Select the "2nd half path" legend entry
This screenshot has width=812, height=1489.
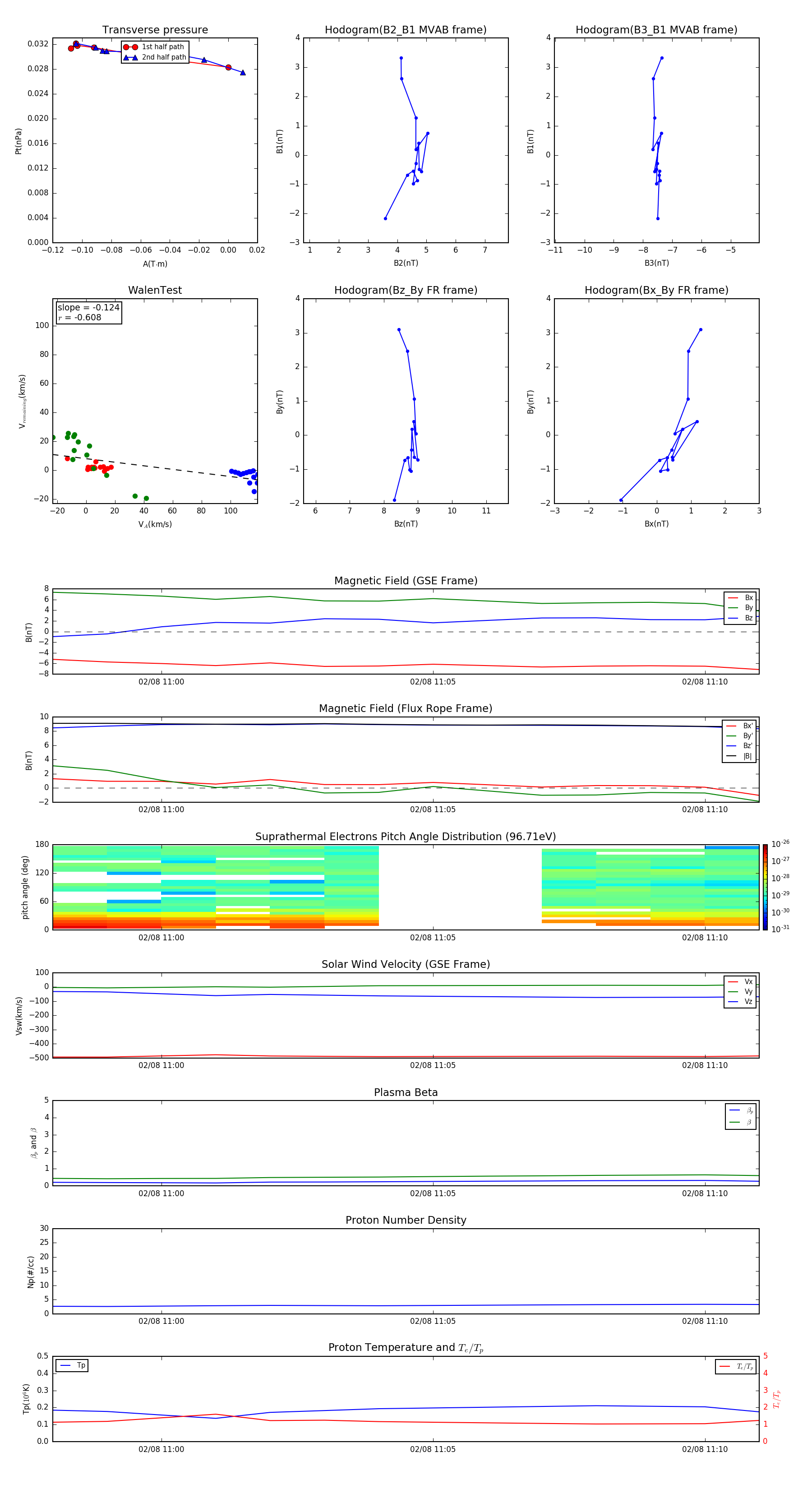click(155, 57)
